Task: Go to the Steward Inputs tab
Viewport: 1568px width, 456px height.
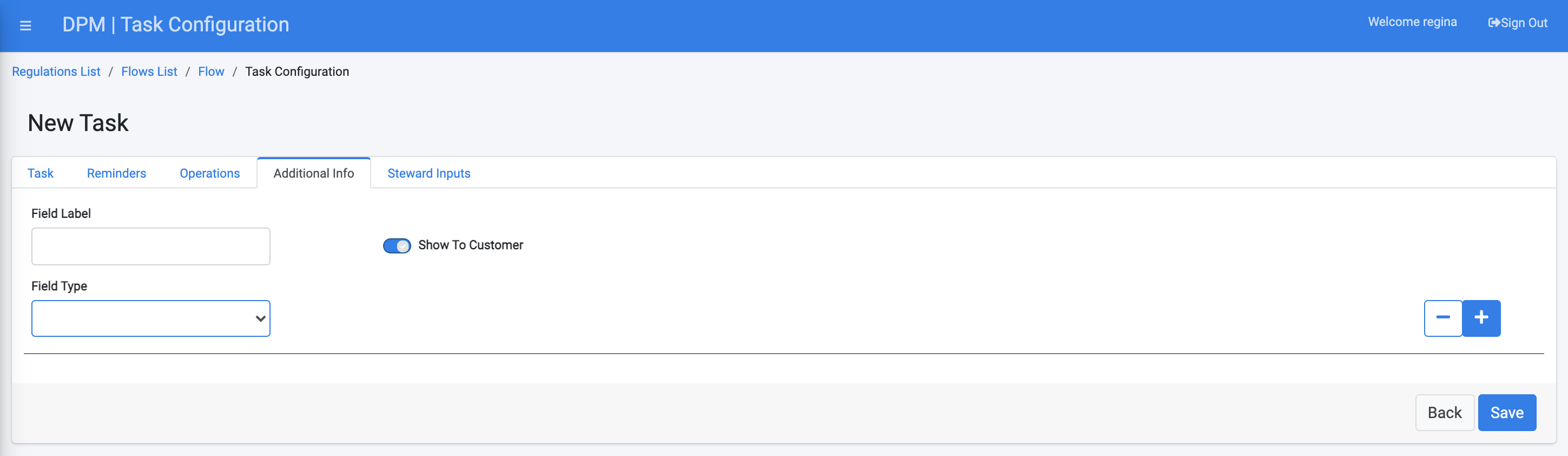Action: click(x=429, y=173)
